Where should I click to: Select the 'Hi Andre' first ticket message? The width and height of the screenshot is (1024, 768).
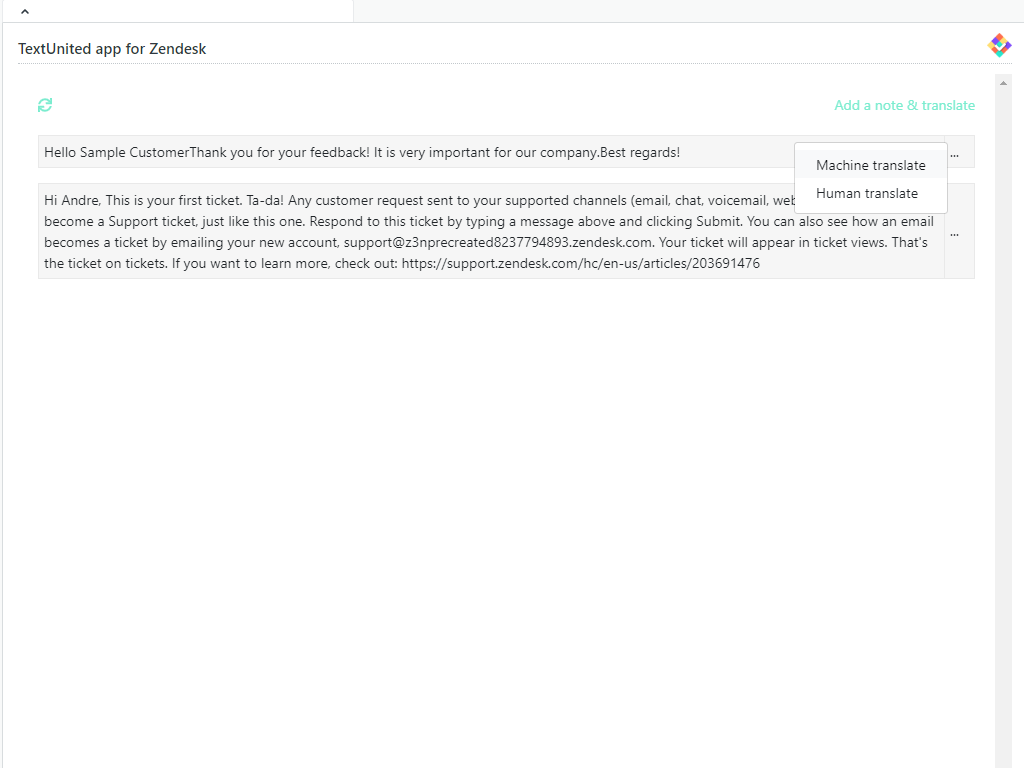(400, 232)
